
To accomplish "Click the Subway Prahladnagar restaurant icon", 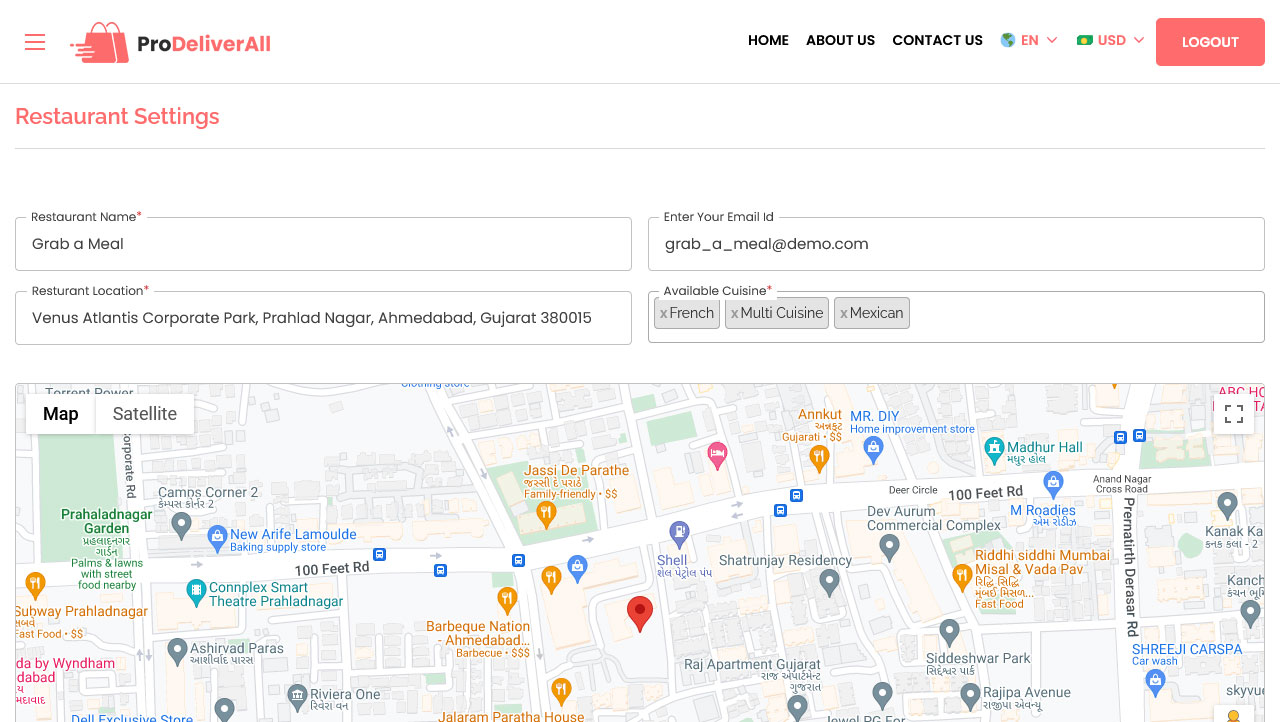I will (35, 584).
